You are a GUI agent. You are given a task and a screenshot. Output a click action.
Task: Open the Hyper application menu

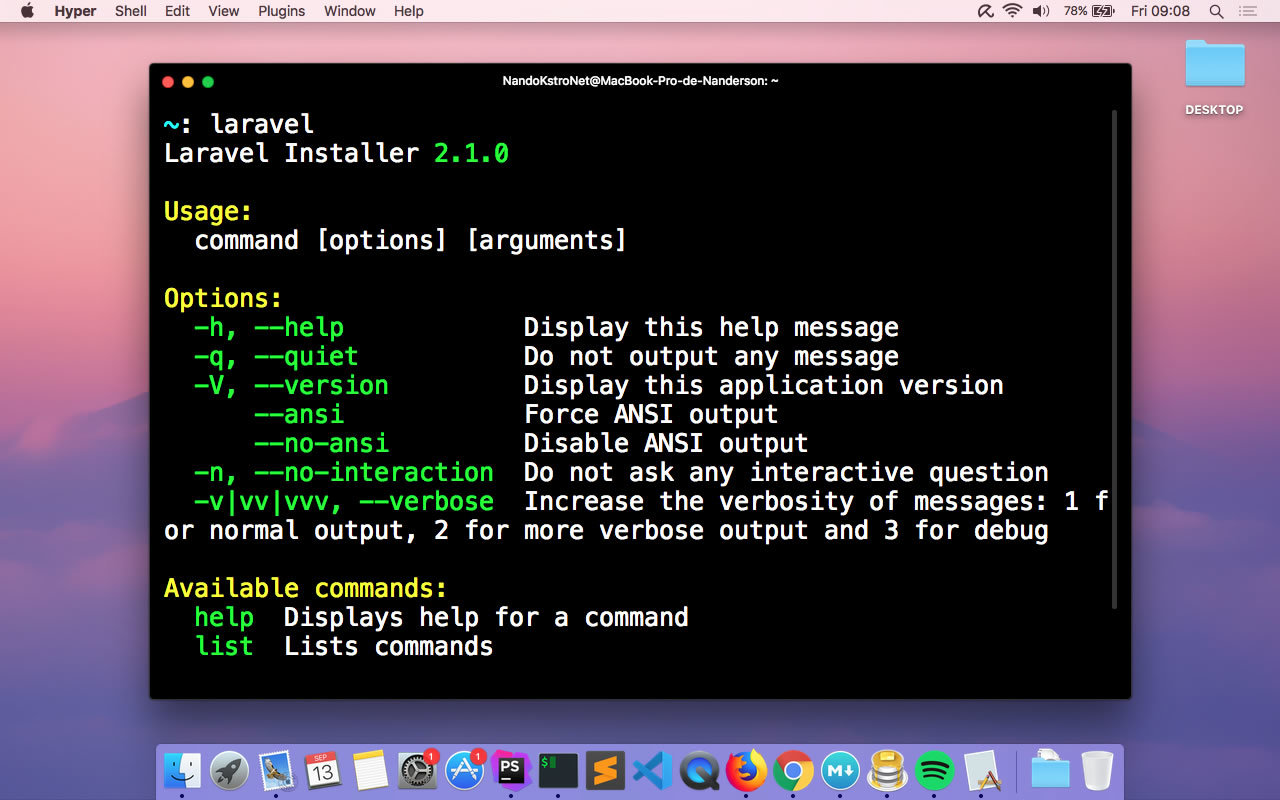pyautogui.click(x=75, y=11)
